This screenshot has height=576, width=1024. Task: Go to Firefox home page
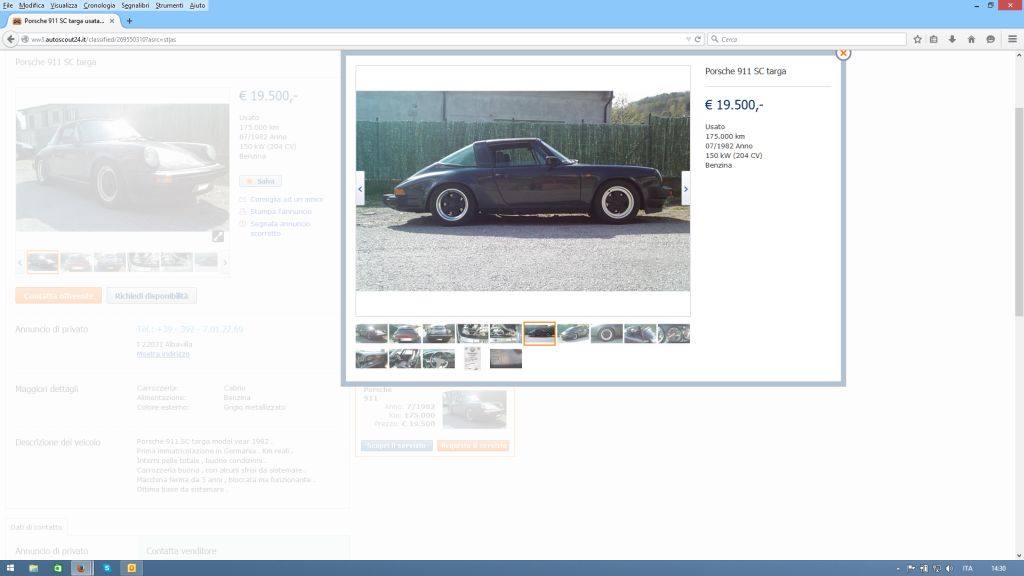click(971, 39)
